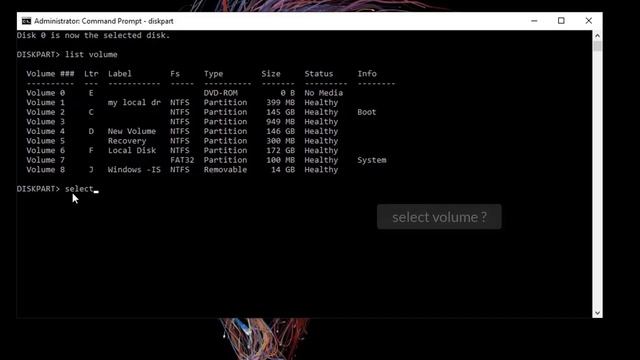
Task: Click the '145 GB' size value
Action: [280, 112]
